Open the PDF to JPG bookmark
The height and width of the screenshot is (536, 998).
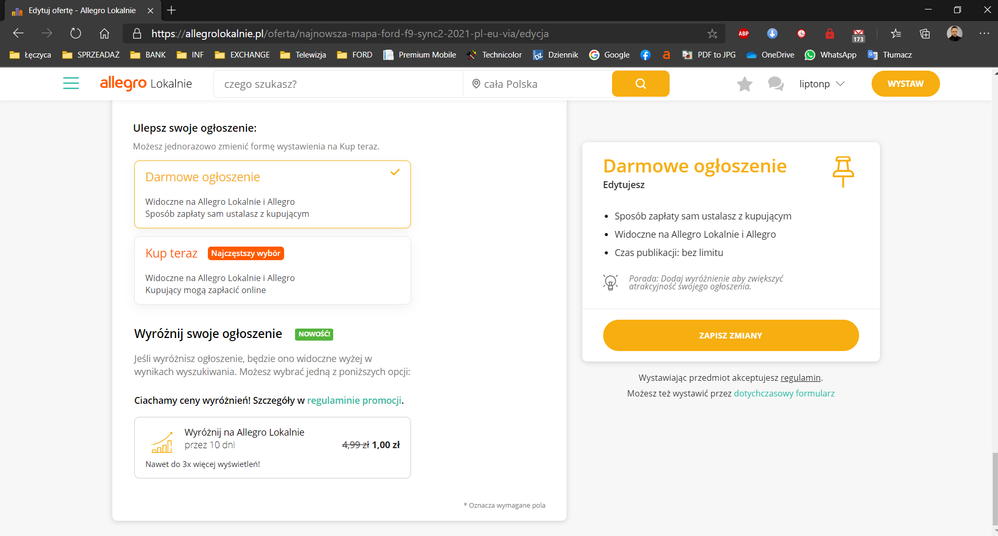point(709,55)
